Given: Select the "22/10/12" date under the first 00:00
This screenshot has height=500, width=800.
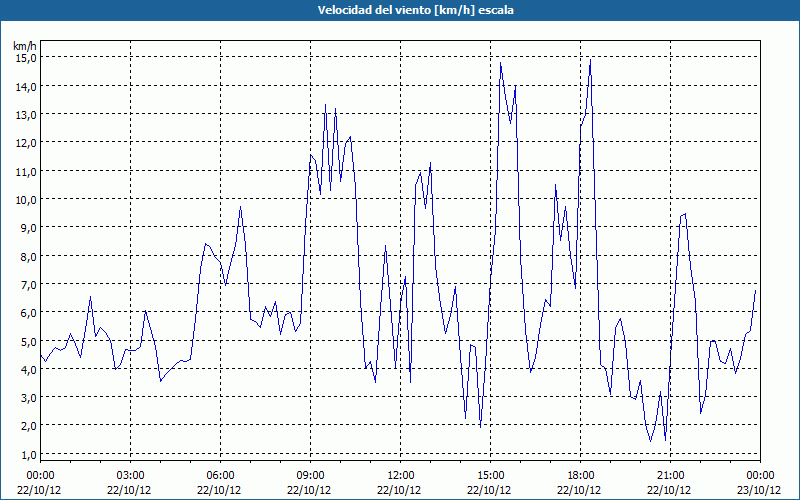Looking at the screenshot, I should pos(39,490).
